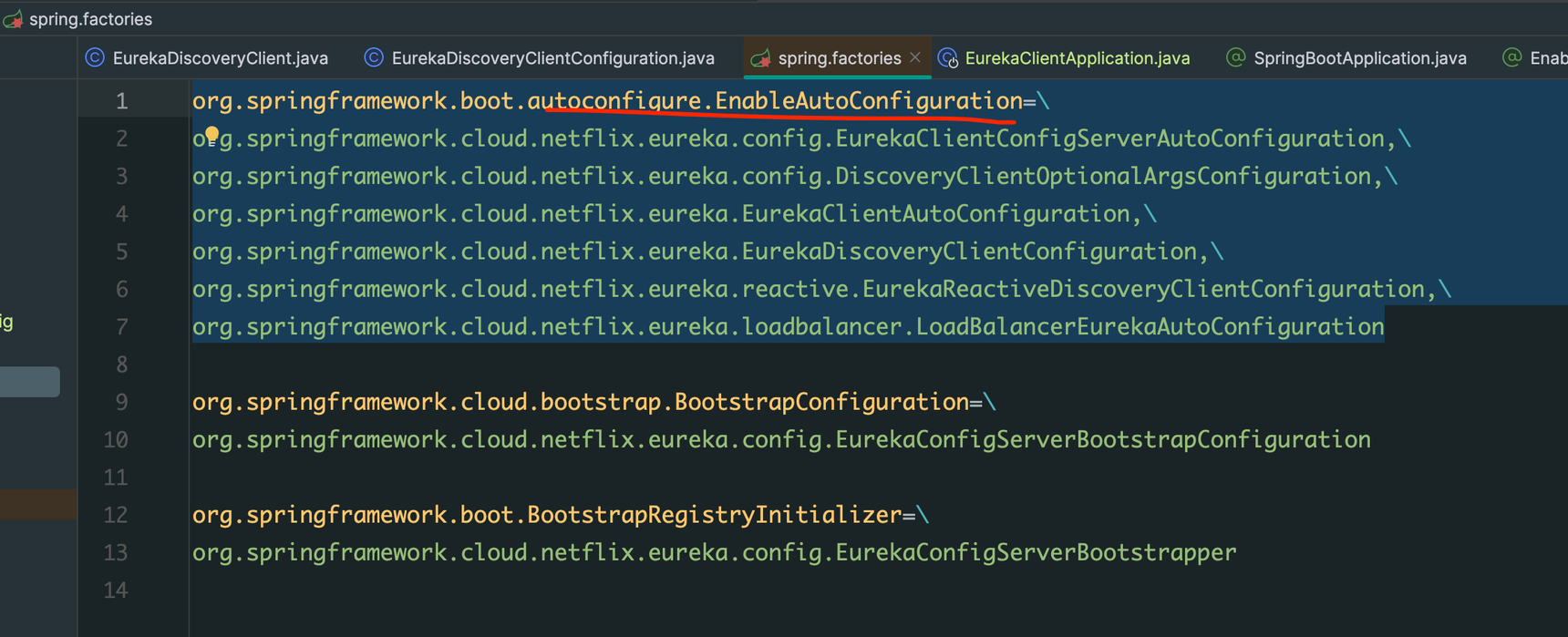Viewport: 1568px width, 637px height.
Task: Click the Spring leaf icon on spring.factories tab
Action: [x=760, y=58]
